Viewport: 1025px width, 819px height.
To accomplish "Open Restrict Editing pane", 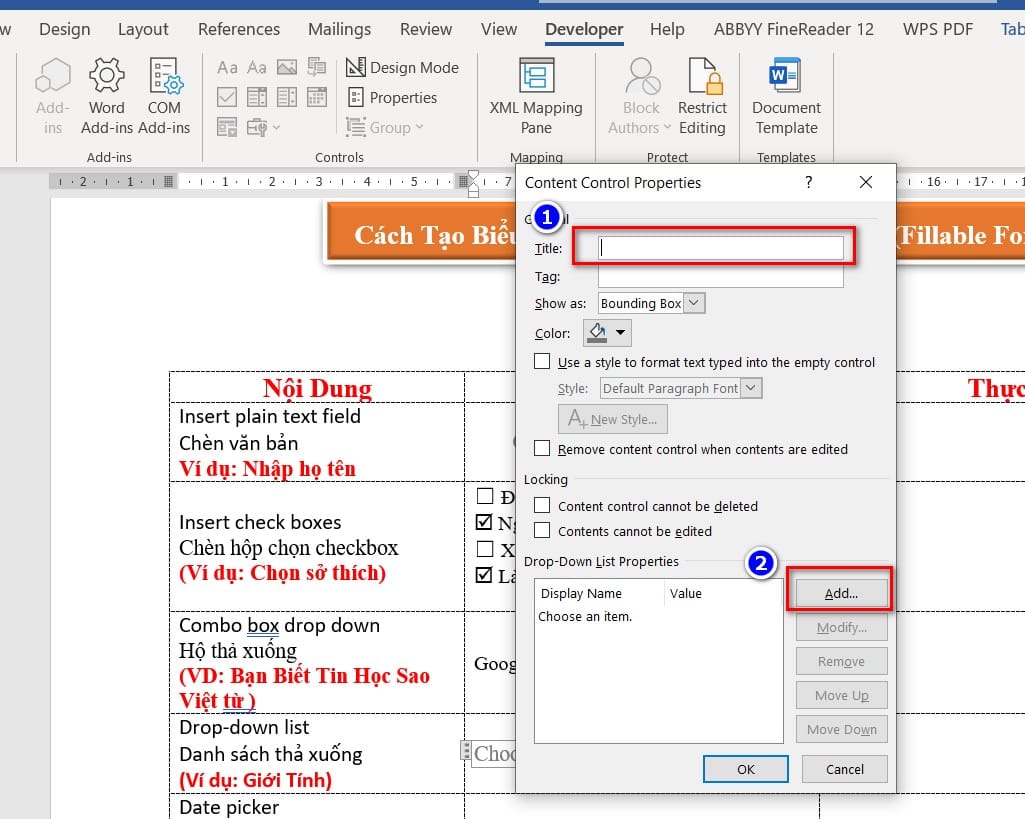I will (x=703, y=96).
